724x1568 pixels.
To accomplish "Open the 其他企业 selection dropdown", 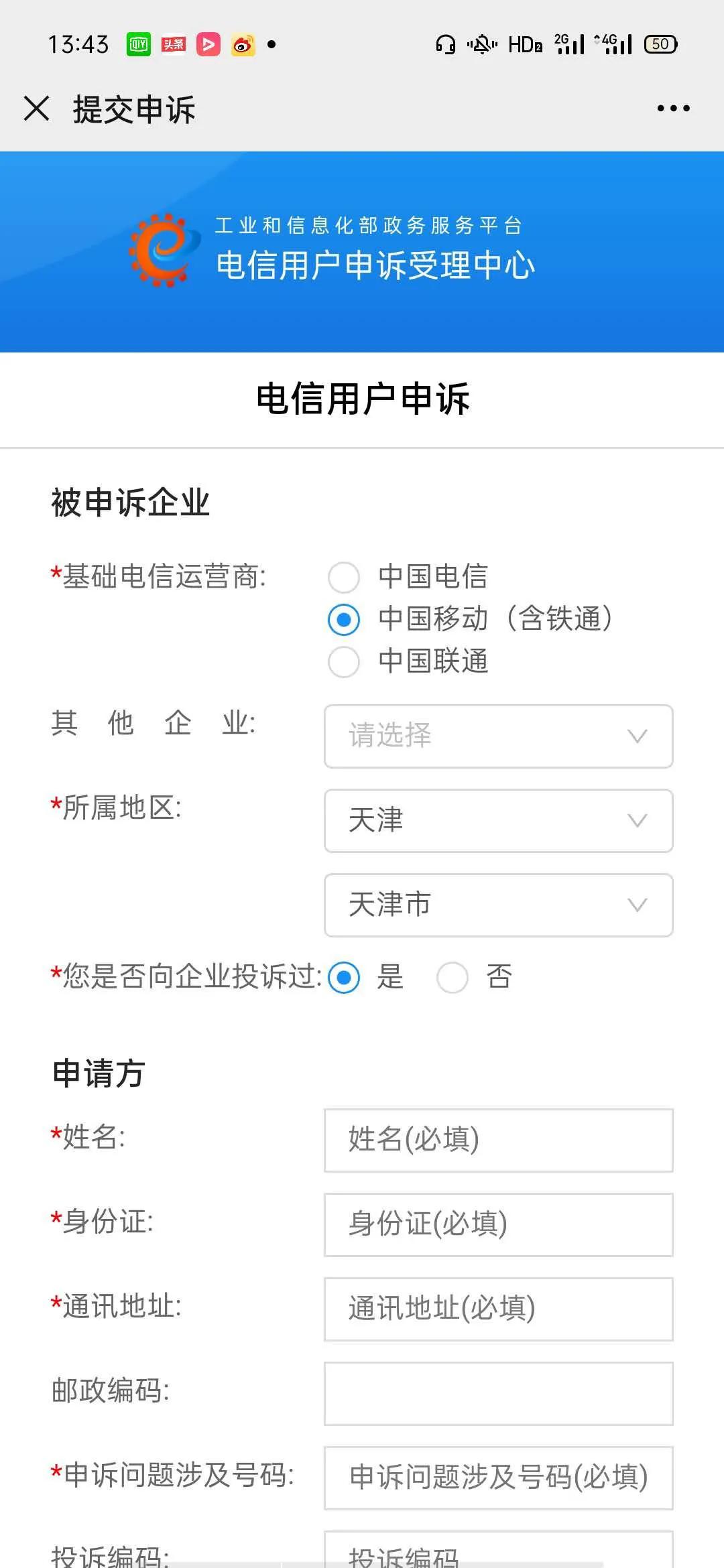I will (499, 735).
